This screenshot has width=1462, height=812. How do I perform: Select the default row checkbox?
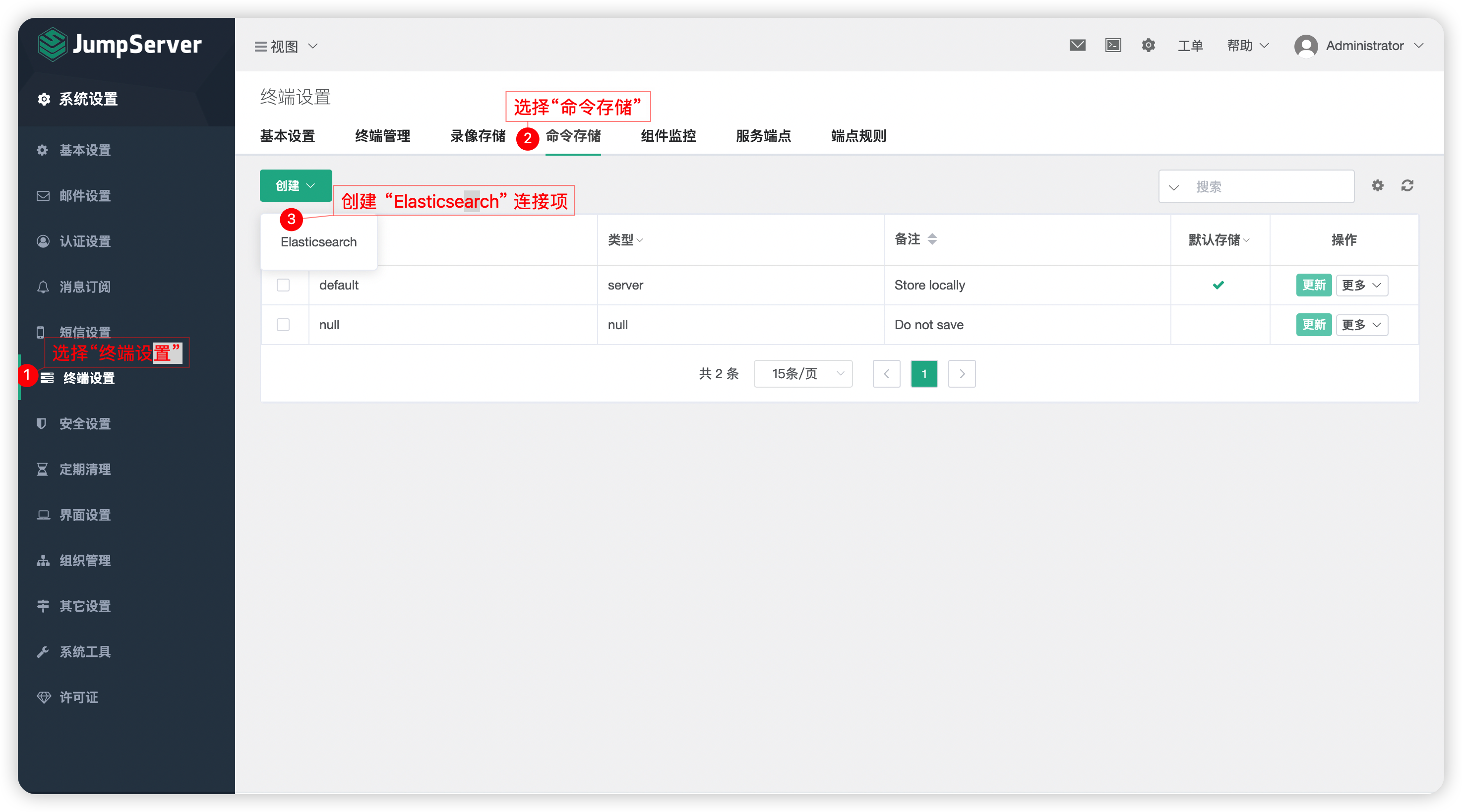pos(283,285)
